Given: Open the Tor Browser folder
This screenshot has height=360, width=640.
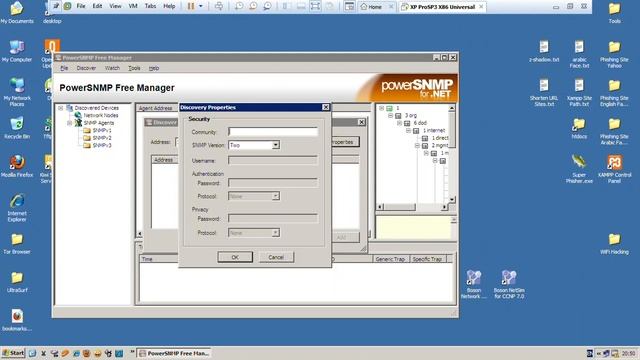Looking at the screenshot, I should [x=17, y=243].
